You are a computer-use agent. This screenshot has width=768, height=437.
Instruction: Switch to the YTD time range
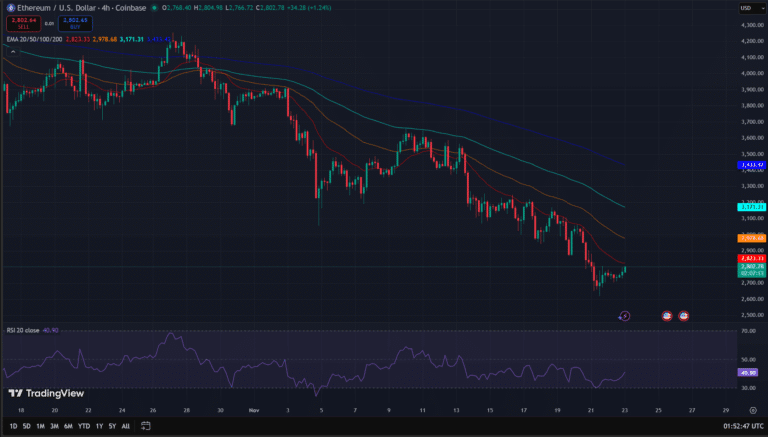click(83, 425)
